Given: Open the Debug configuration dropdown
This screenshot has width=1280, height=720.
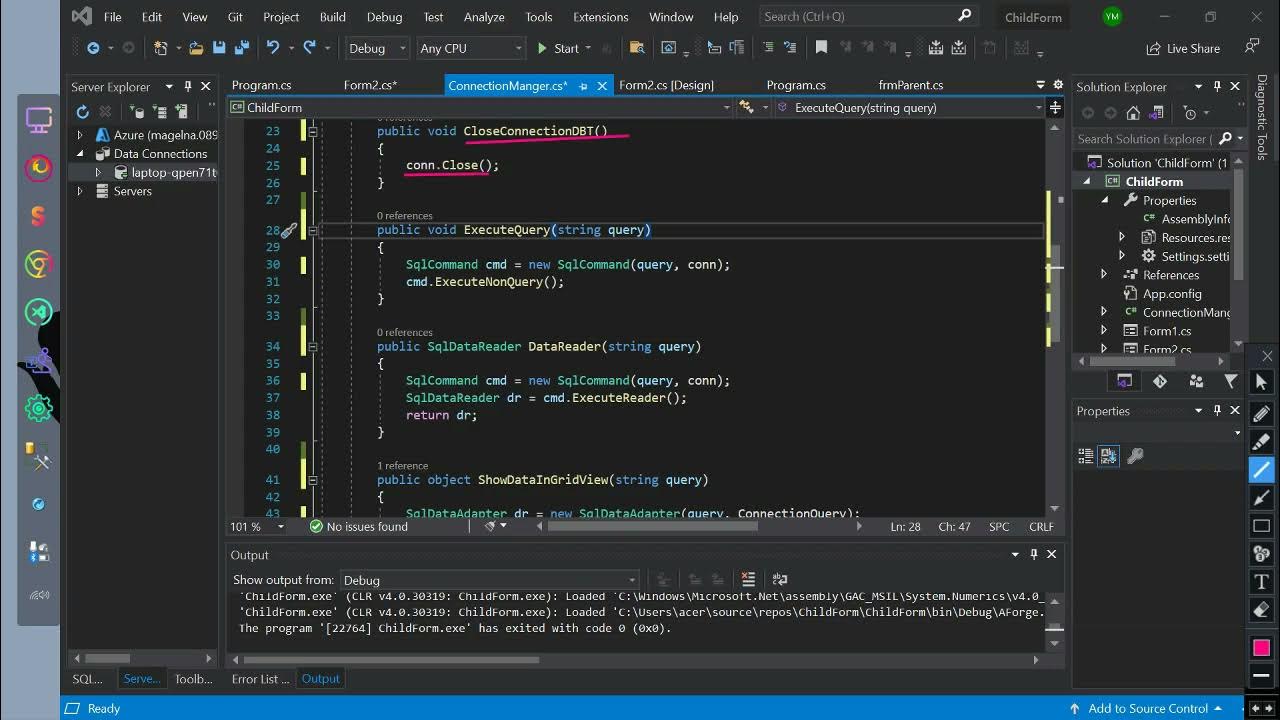Looking at the screenshot, I should click(377, 48).
